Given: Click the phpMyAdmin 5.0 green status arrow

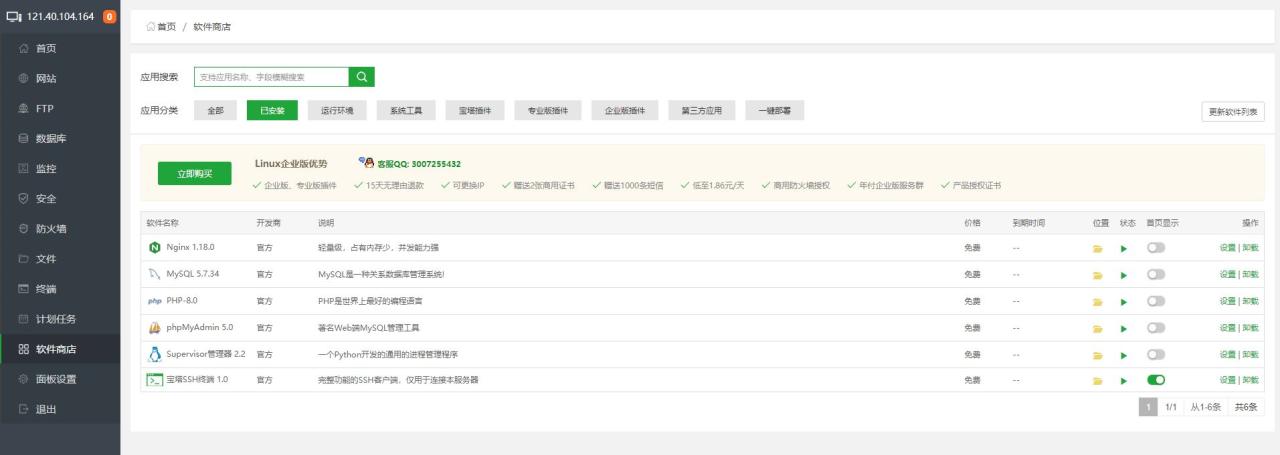Looking at the screenshot, I should click(x=1124, y=328).
